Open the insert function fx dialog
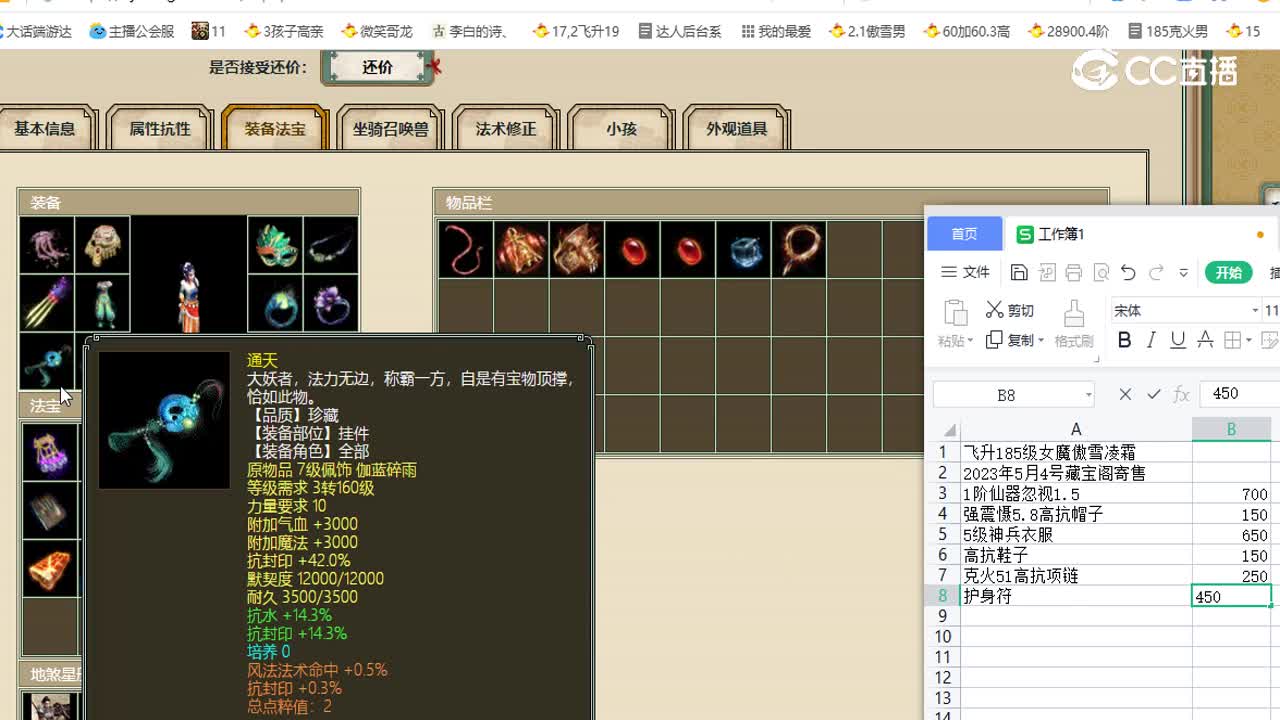 click(x=1181, y=394)
